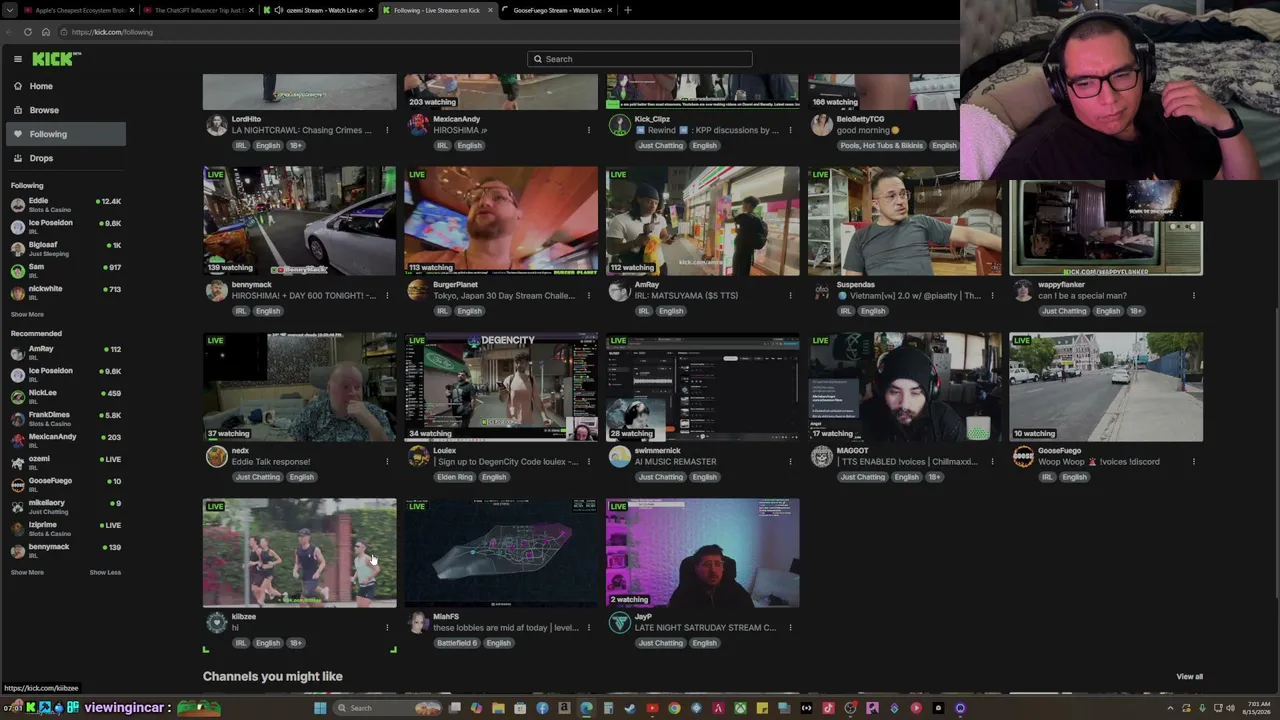Open the DEGENCITY stream thumbnail by Loulex
The image size is (1280, 720).
[501, 387]
